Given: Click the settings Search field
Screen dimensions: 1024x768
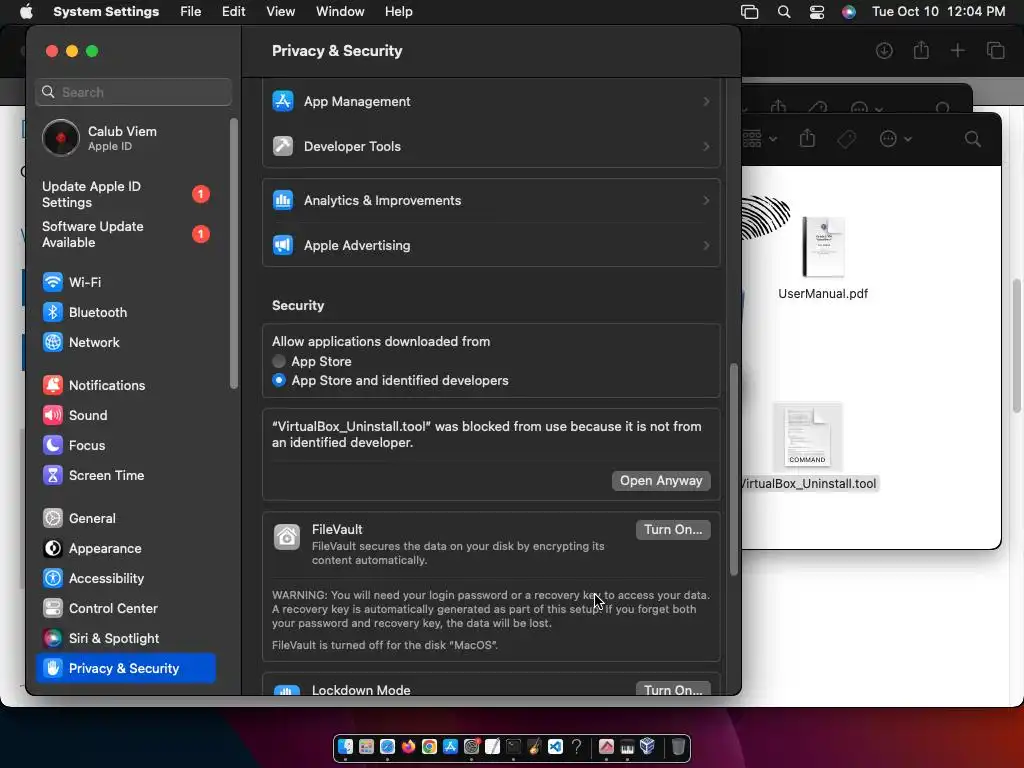Looking at the screenshot, I should click(134, 92).
